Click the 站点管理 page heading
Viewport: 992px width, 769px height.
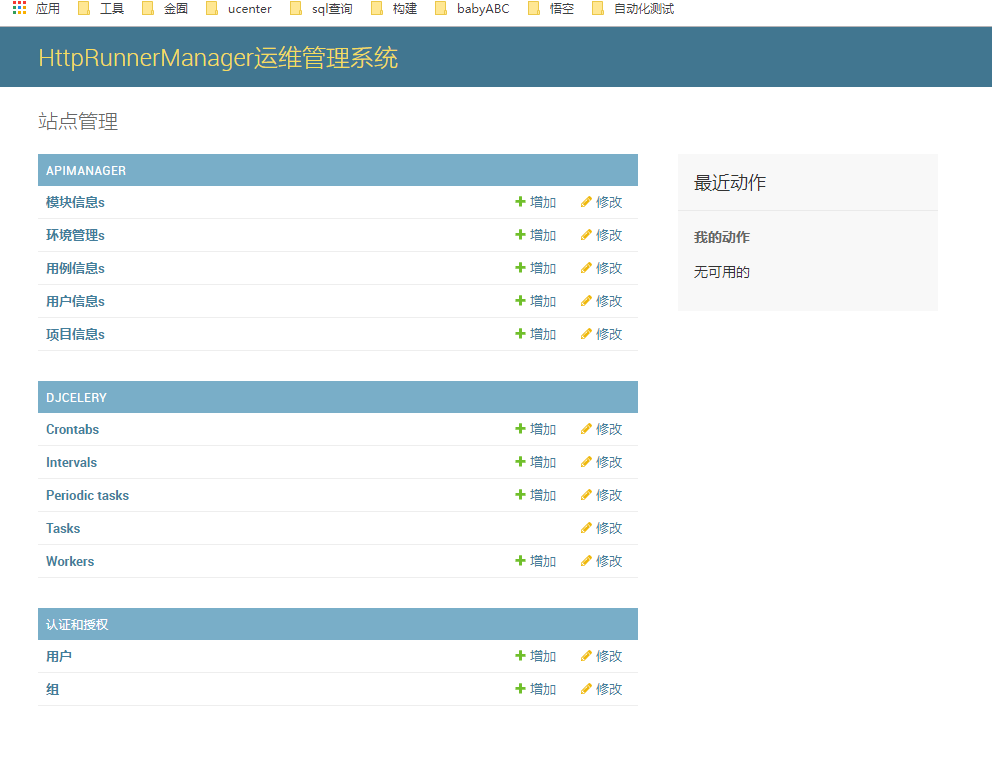click(78, 121)
